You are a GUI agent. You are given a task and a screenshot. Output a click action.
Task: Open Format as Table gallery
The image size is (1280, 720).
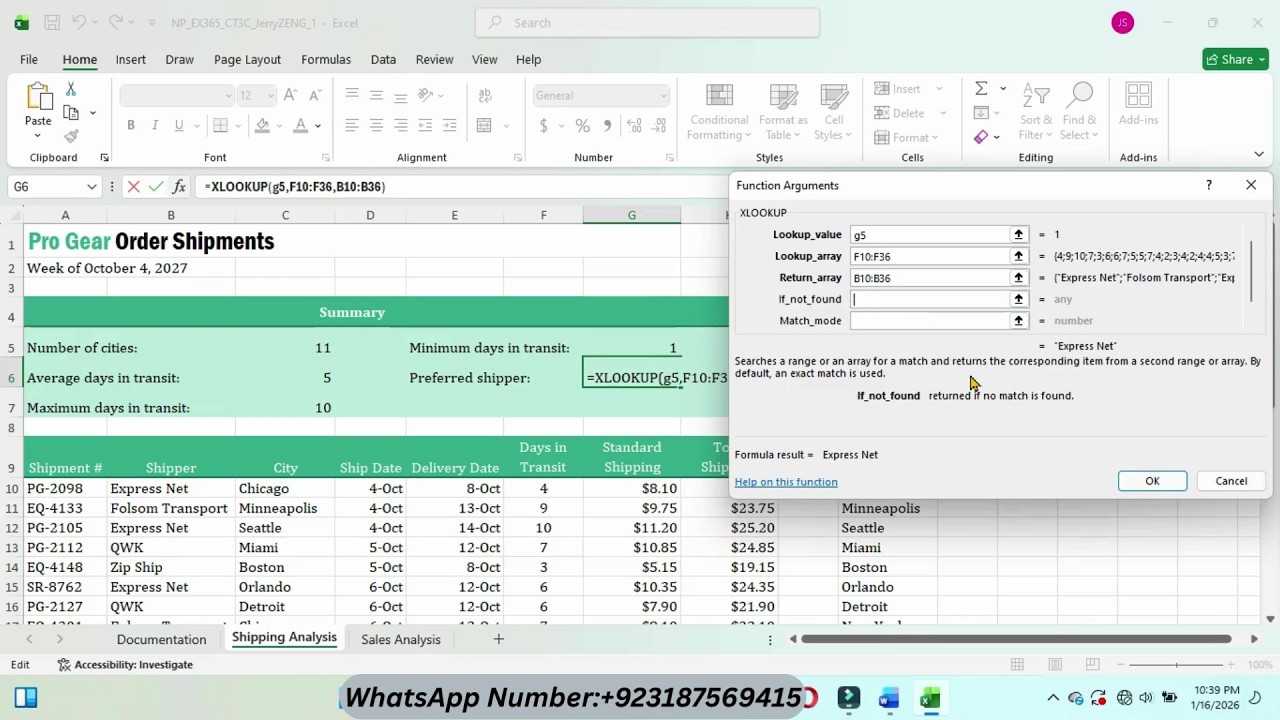coord(783,112)
